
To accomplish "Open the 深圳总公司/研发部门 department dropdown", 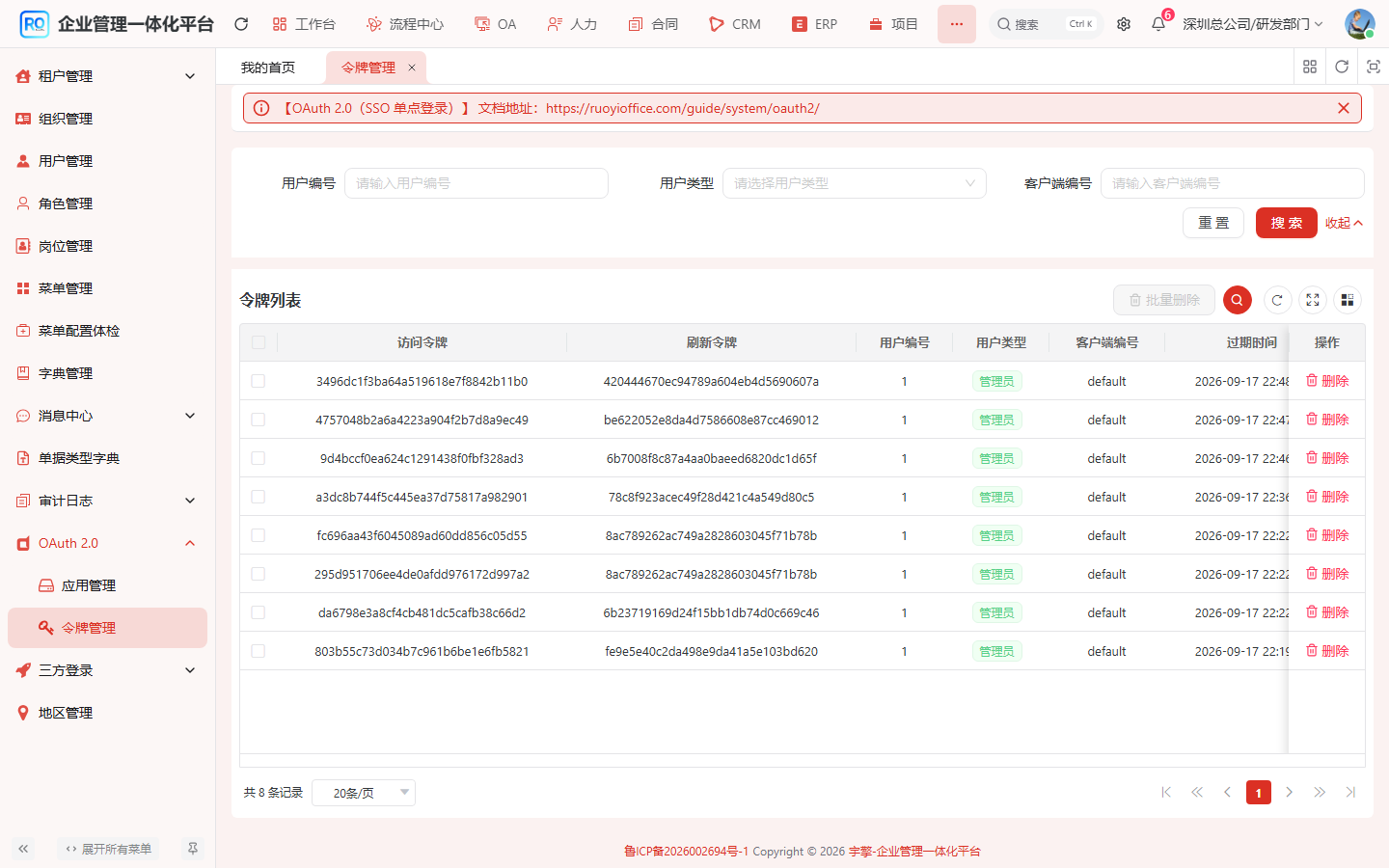I will point(1253,24).
